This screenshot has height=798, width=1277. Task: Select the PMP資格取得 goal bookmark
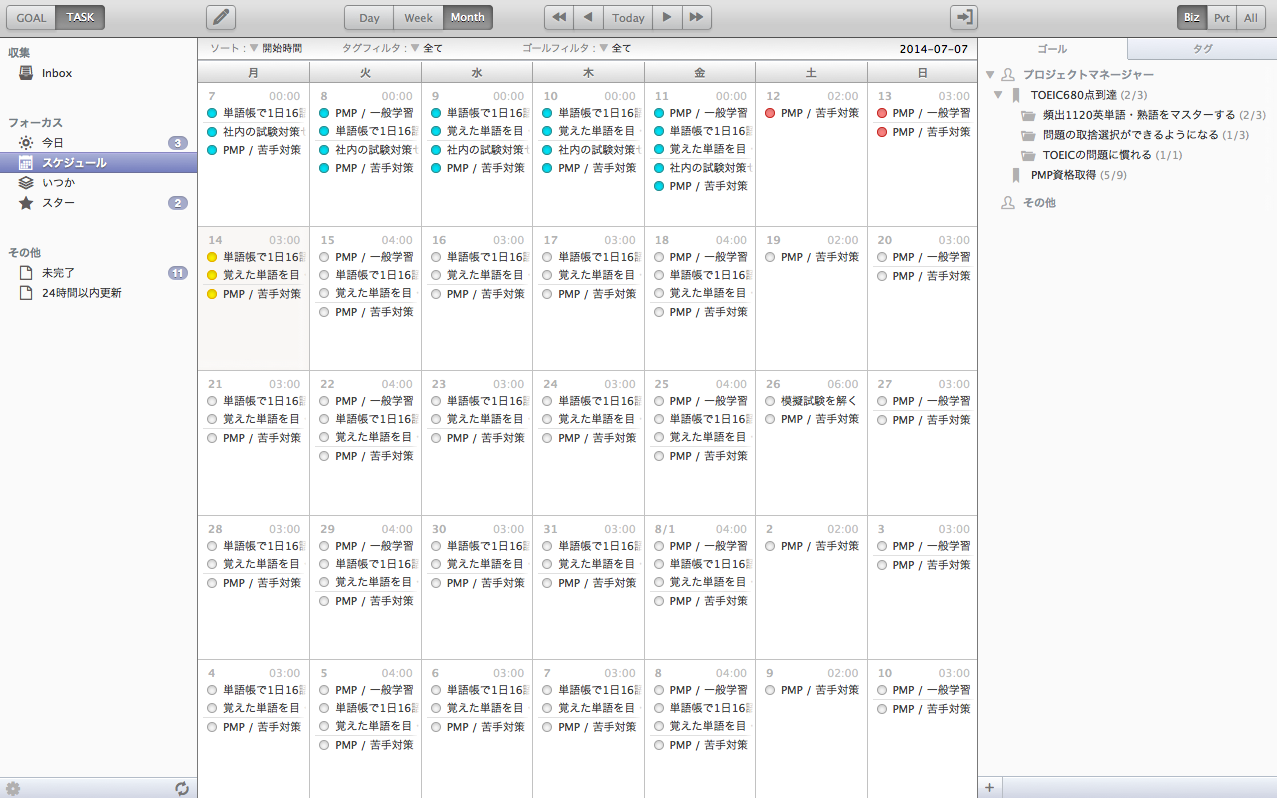point(1016,175)
